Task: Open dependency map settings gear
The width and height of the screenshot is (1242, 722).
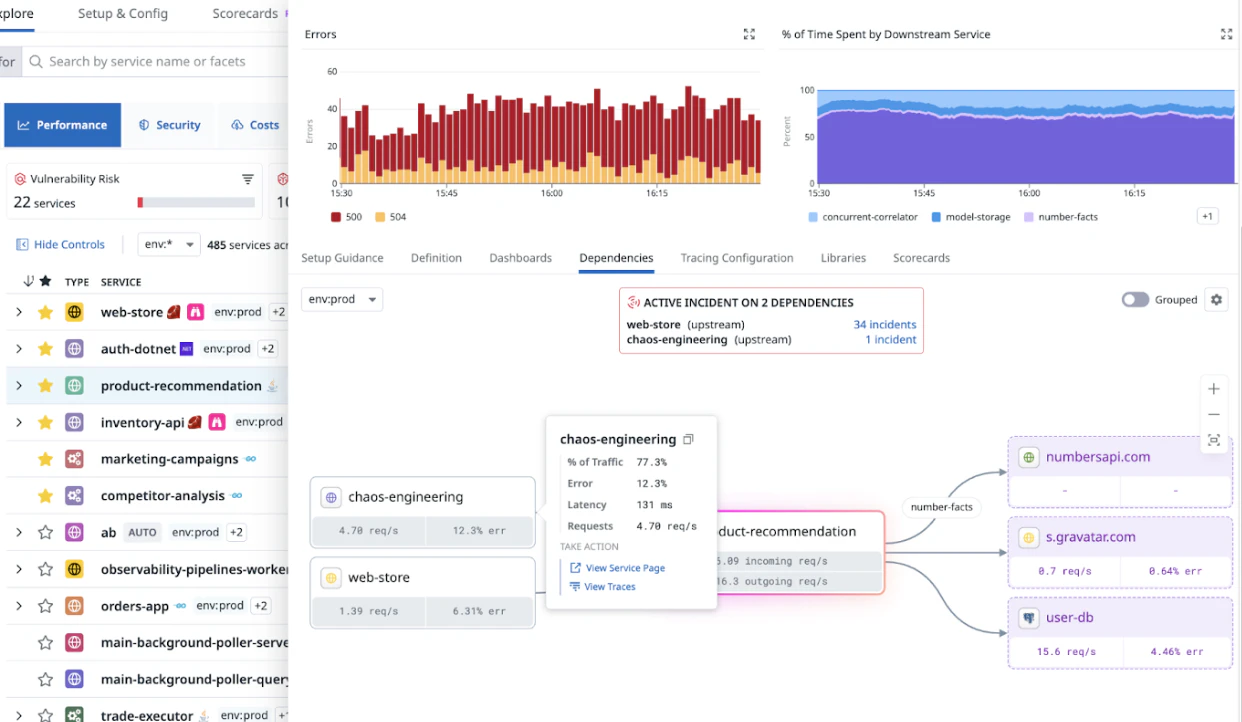Action: click(x=1216, y=299)
